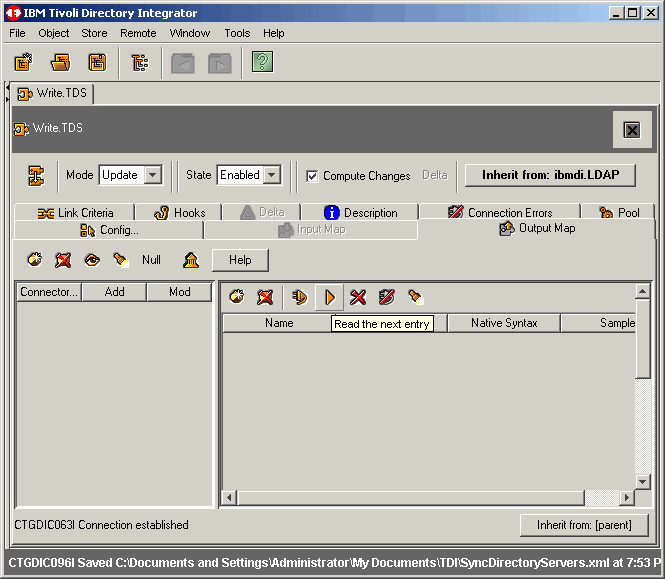Click the building icon next to Null

[191, 260]
